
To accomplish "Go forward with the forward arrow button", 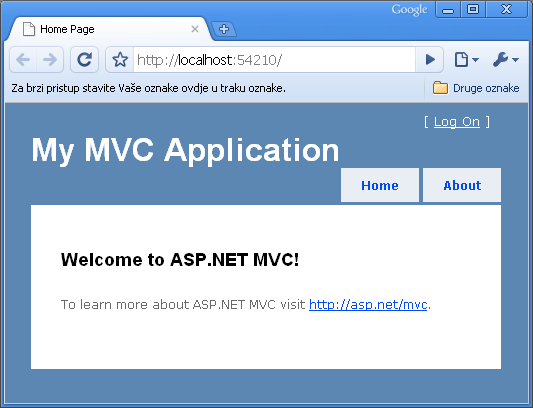I will [50, 60].
